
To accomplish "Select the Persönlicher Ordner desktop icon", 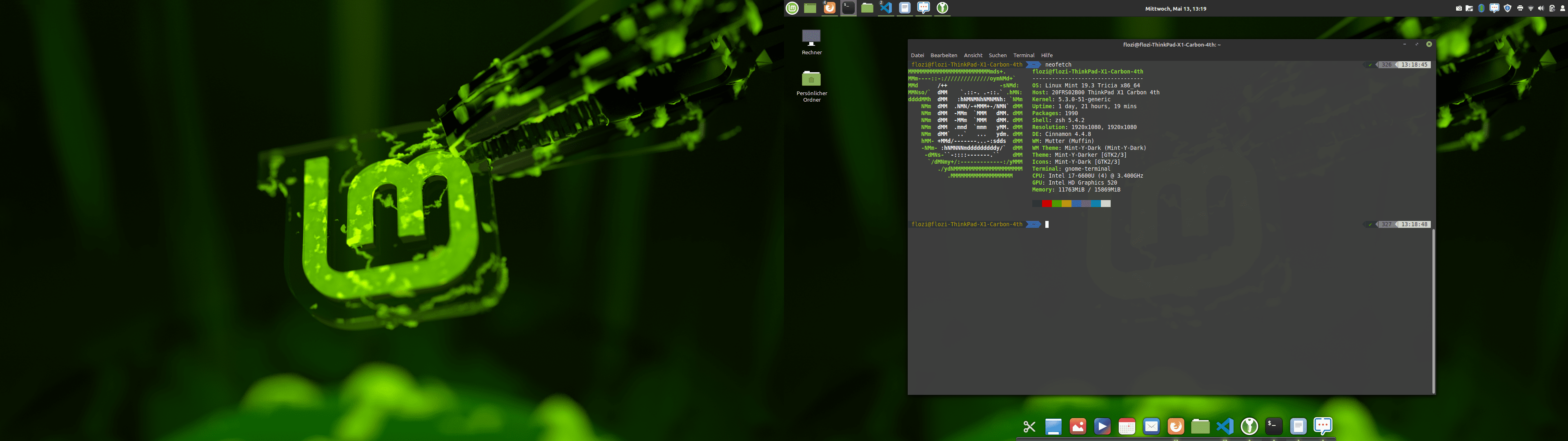I will click(811, 87).
